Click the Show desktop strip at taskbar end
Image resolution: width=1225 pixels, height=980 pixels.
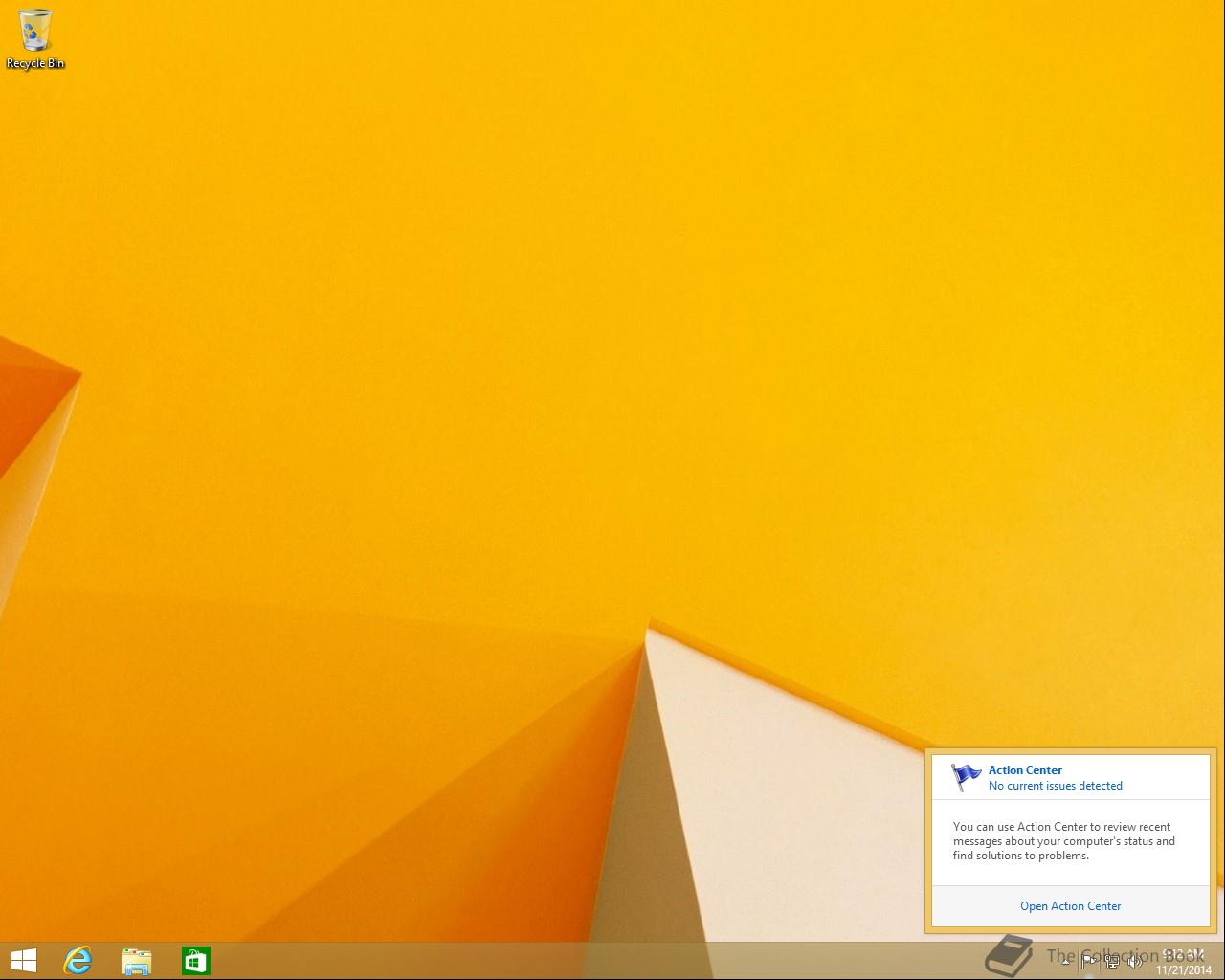pos(1221,961)
